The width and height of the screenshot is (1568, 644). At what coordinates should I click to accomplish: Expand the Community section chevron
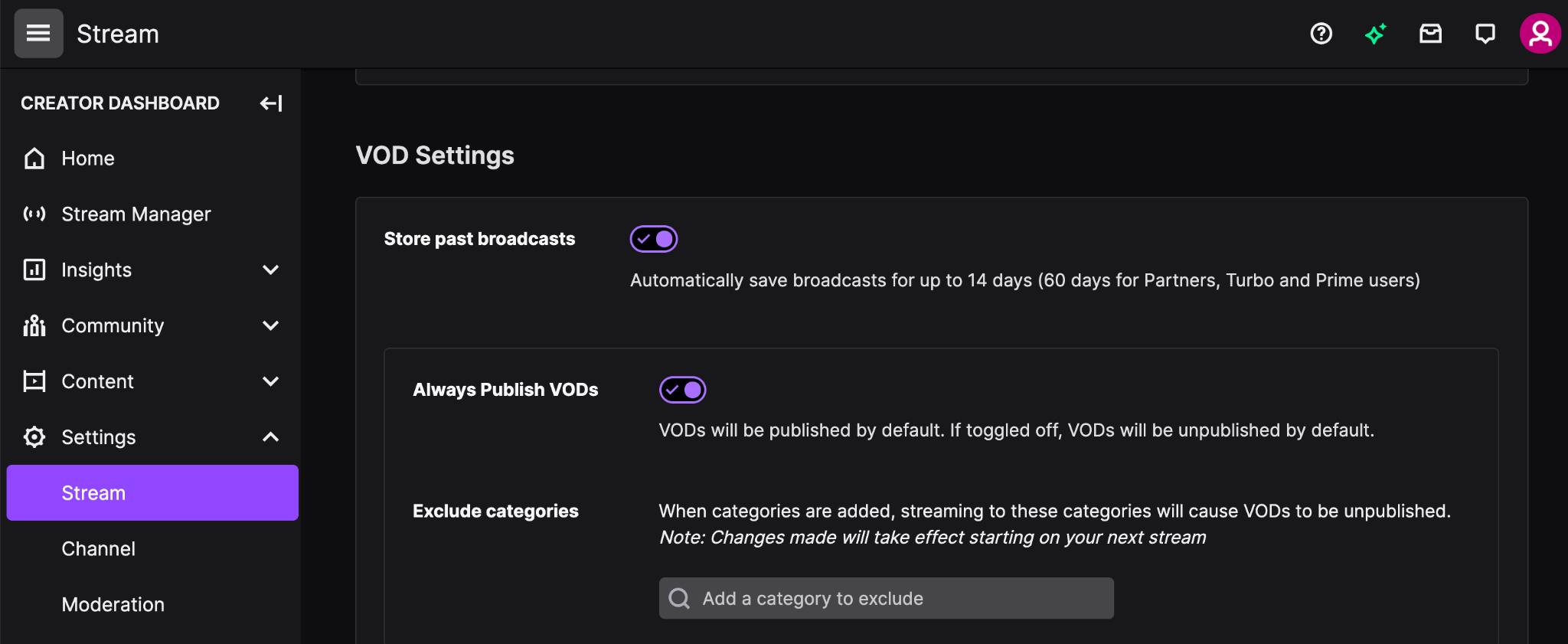[x=270, y=325]
